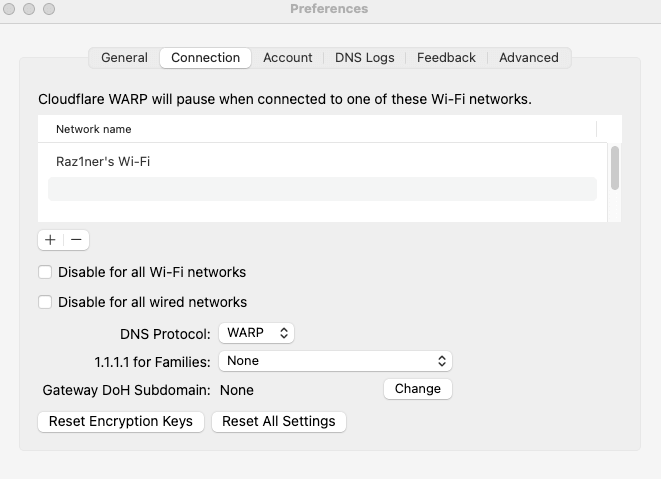Go to the DNS Logs tab
This screenshot has height=479, width=661.
[365, 58]
